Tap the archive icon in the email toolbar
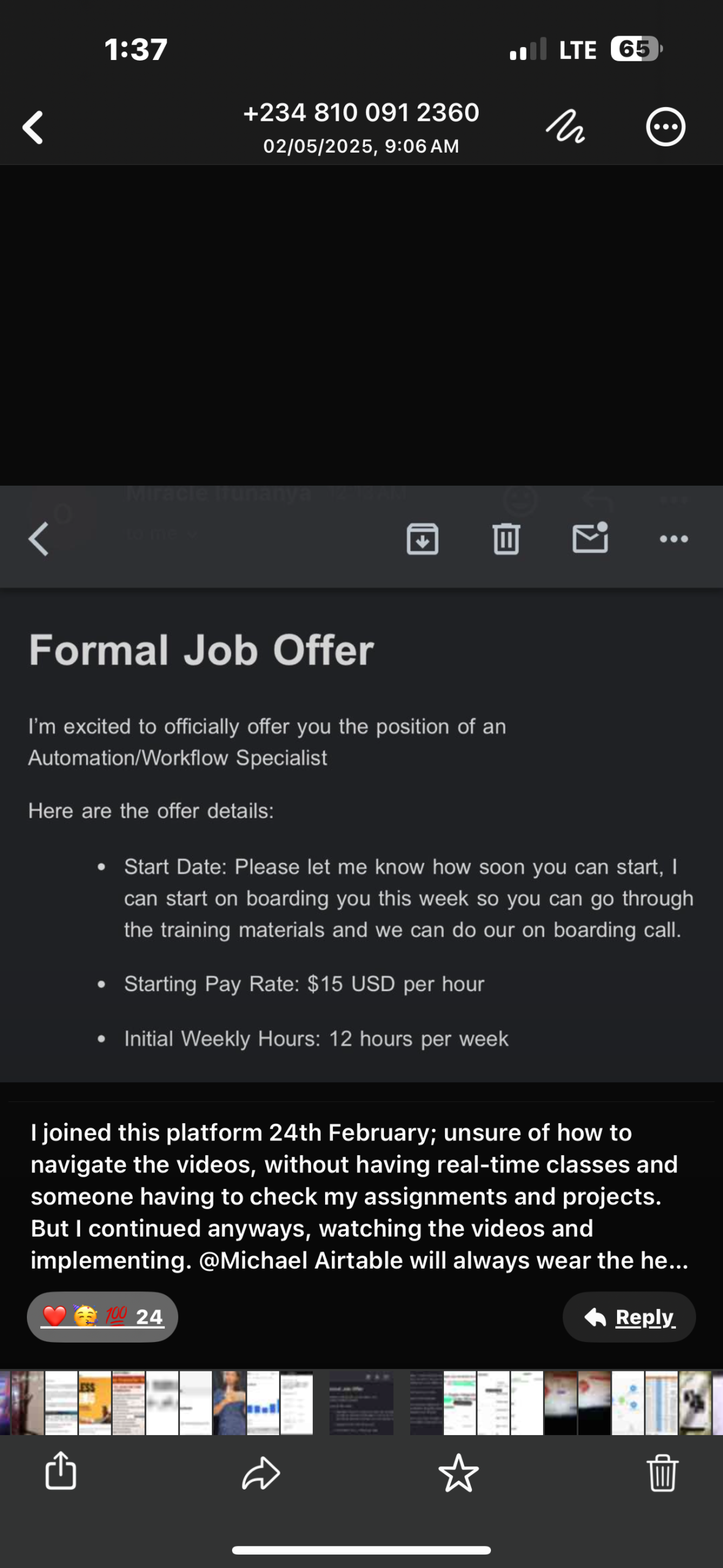 pos(422,539)
